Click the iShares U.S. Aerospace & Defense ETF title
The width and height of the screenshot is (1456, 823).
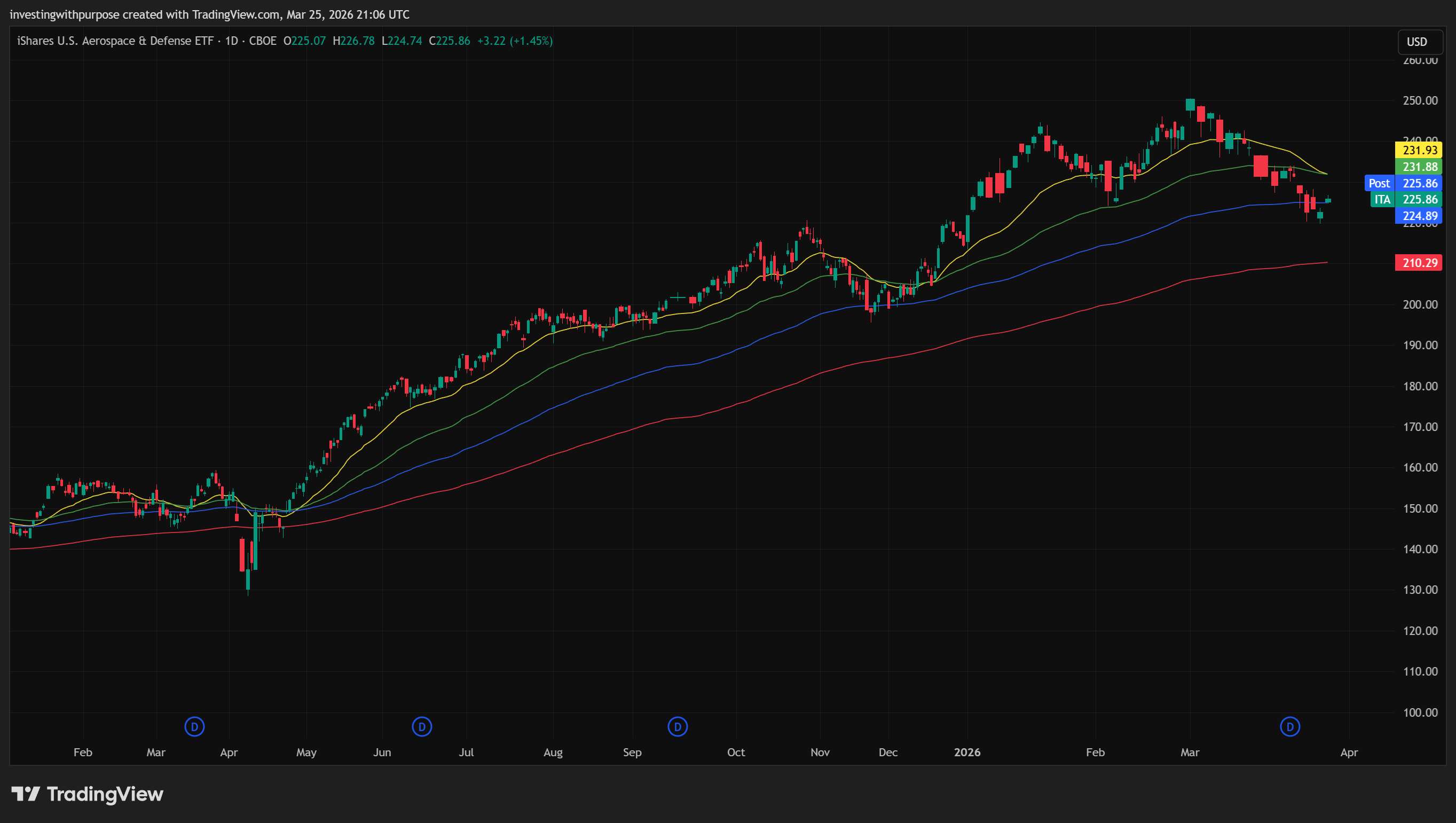click(x=115, y=41)
